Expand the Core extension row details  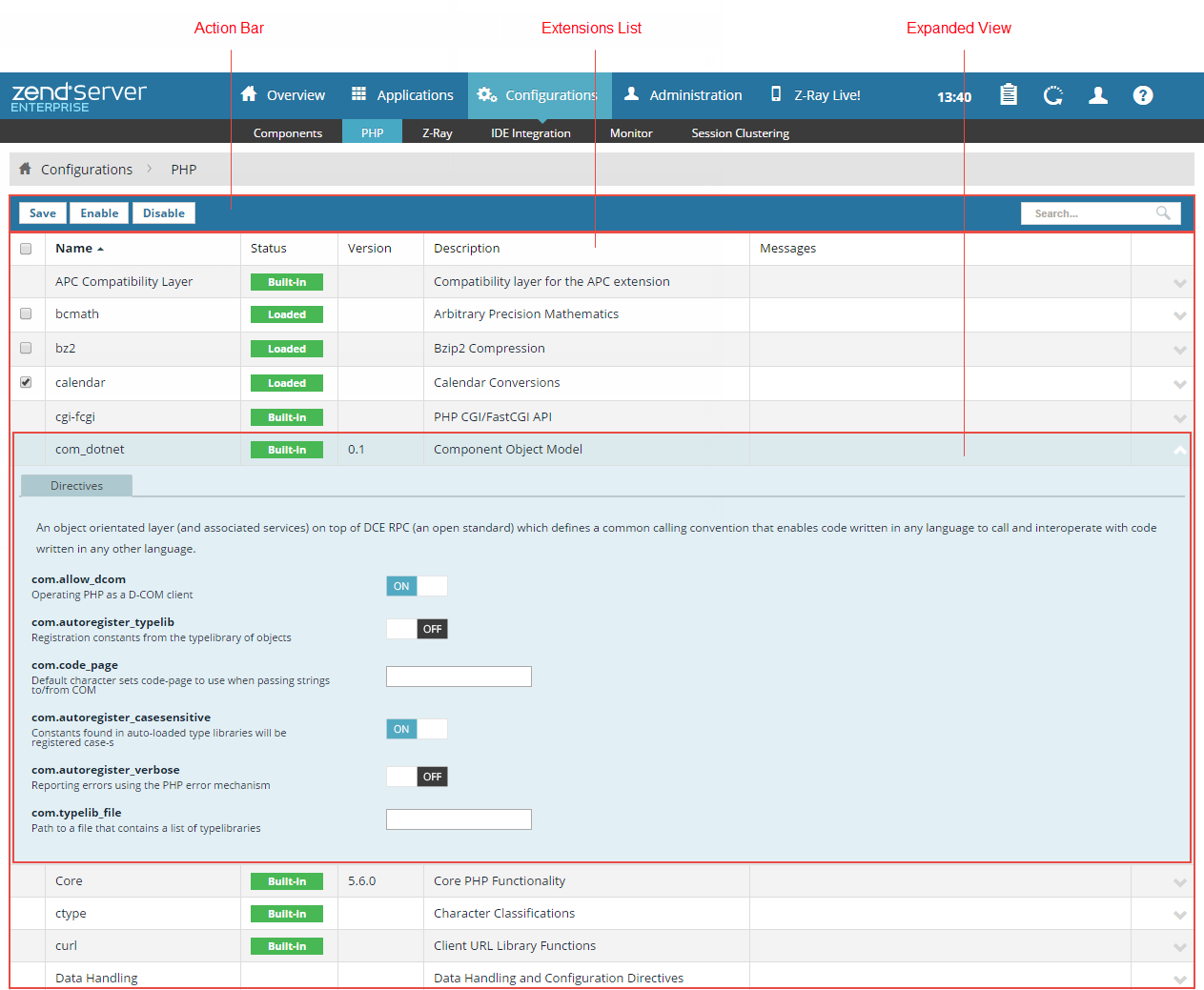point(1179,882)
